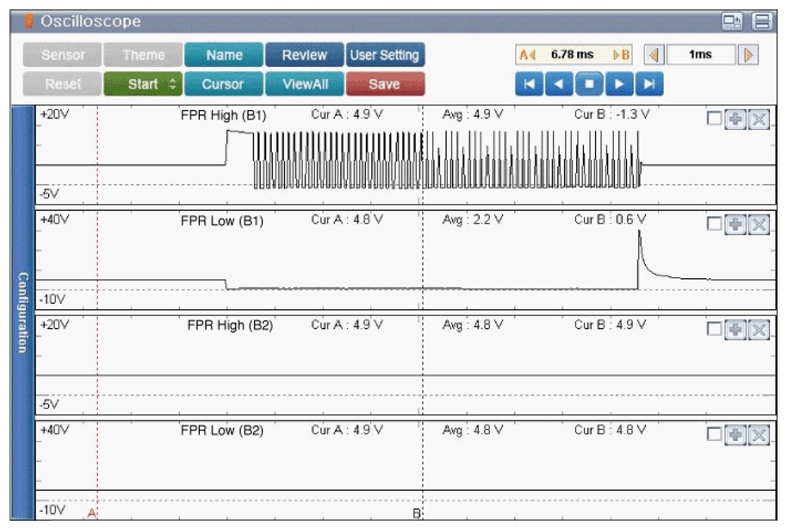Click Cur A : 4.8 V on FPR Low (B1)
787x530 pixels.
point(347,219)
